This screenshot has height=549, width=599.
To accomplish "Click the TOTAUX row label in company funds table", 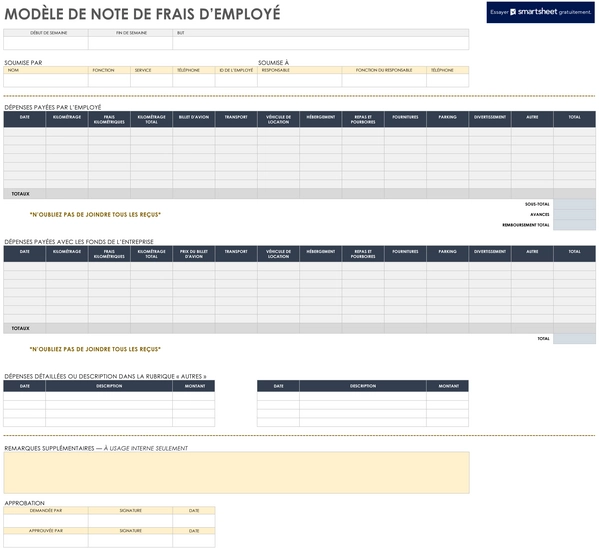I will pyautogui.click(x=21, y=328).
